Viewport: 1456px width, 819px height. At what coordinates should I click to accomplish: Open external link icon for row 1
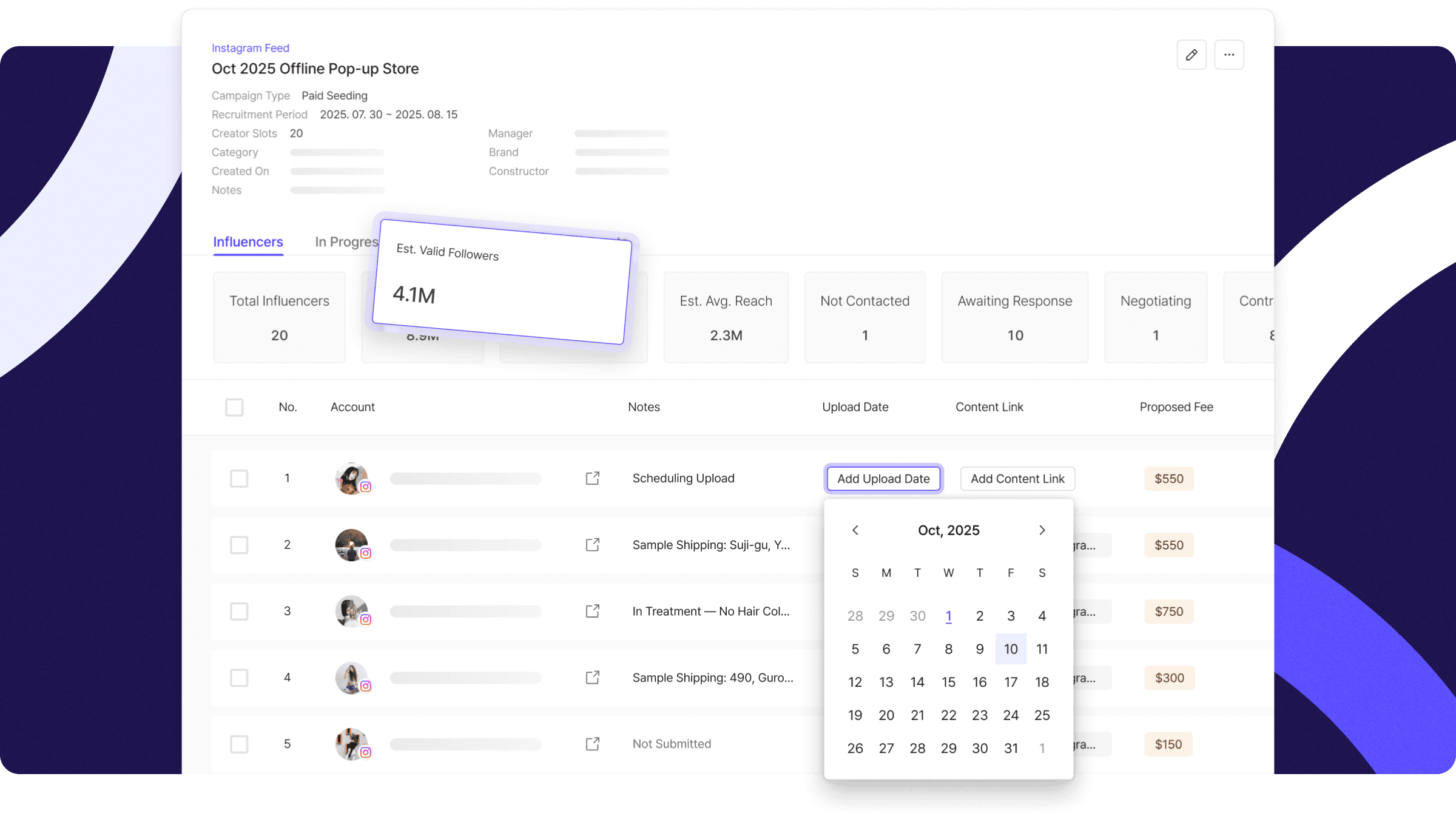tap(593, 479)
